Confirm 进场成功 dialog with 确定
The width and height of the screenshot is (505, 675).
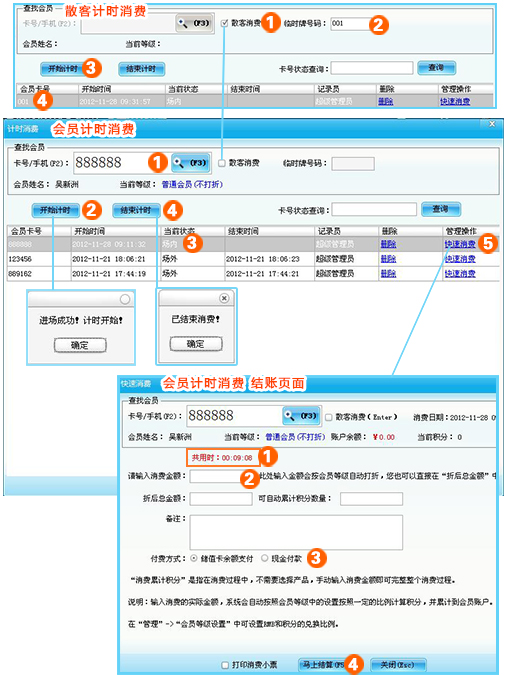[x=80, y=345]
